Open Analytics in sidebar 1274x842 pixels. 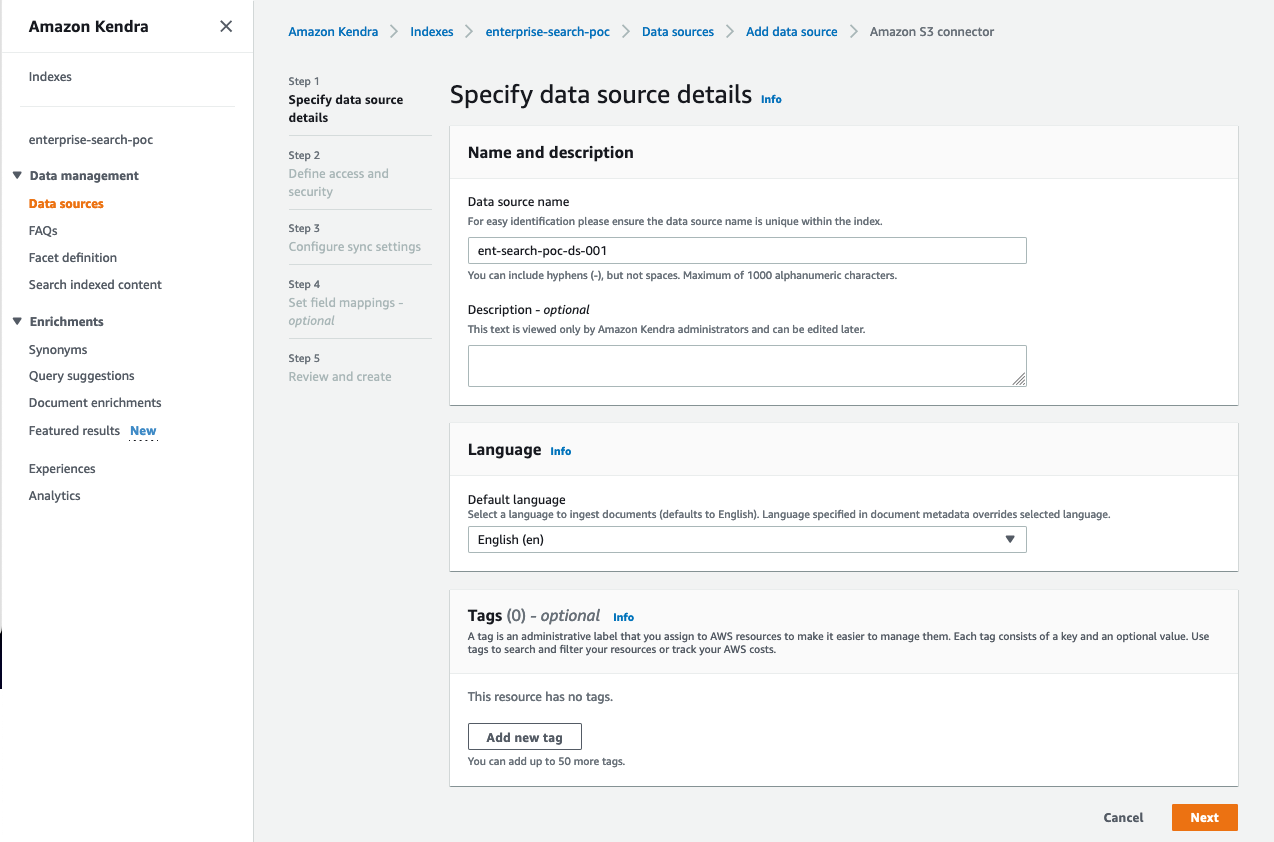point(55,496)
